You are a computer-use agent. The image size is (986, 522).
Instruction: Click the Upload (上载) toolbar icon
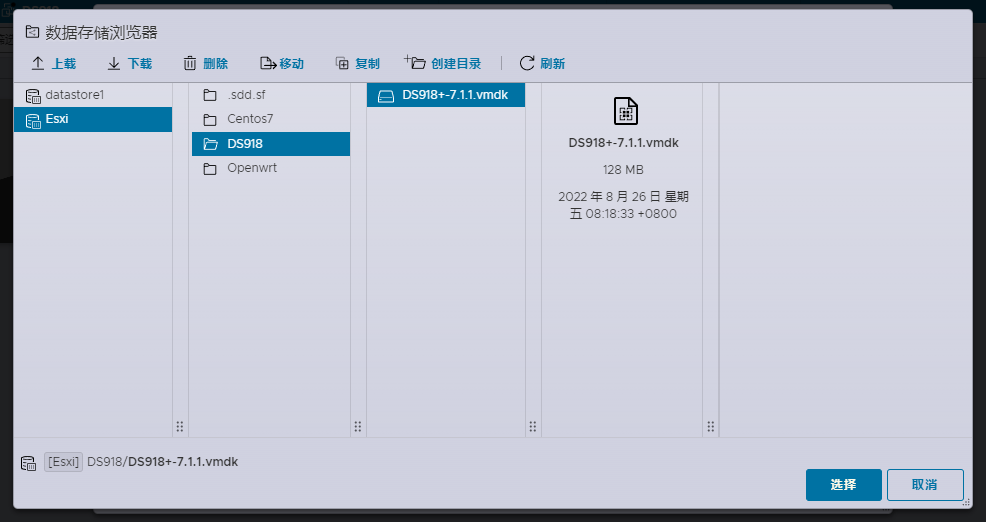[x=38, y=64]
